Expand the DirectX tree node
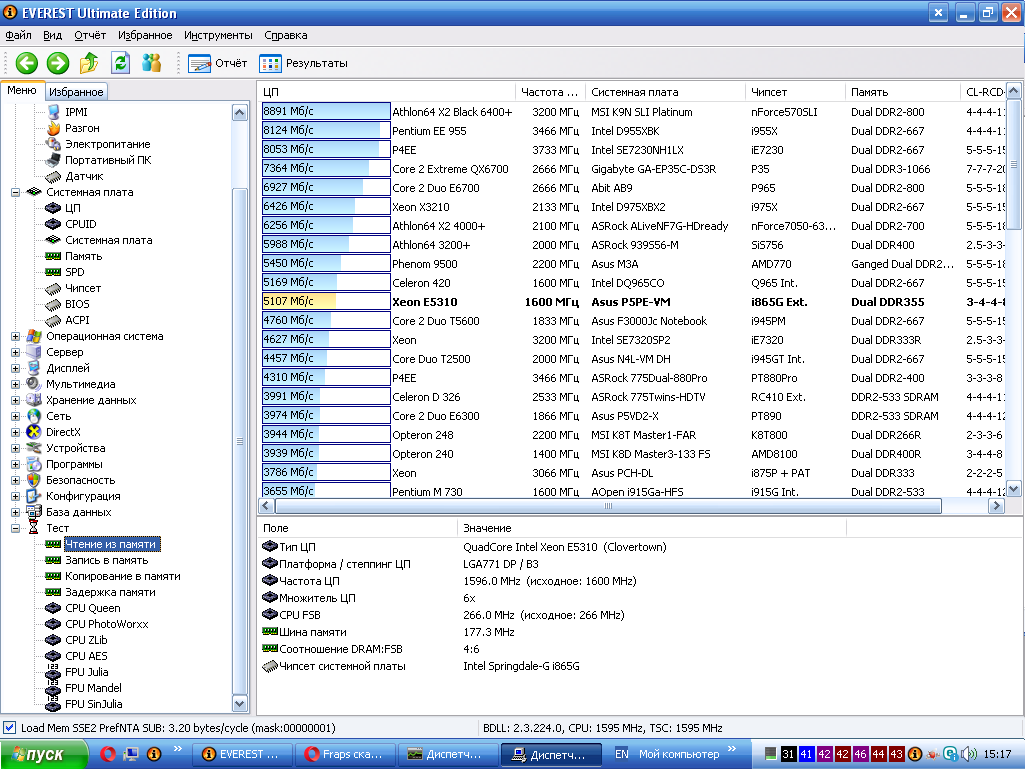The width and height of the screenshot is (1026, 770). (x=15, y=432)
